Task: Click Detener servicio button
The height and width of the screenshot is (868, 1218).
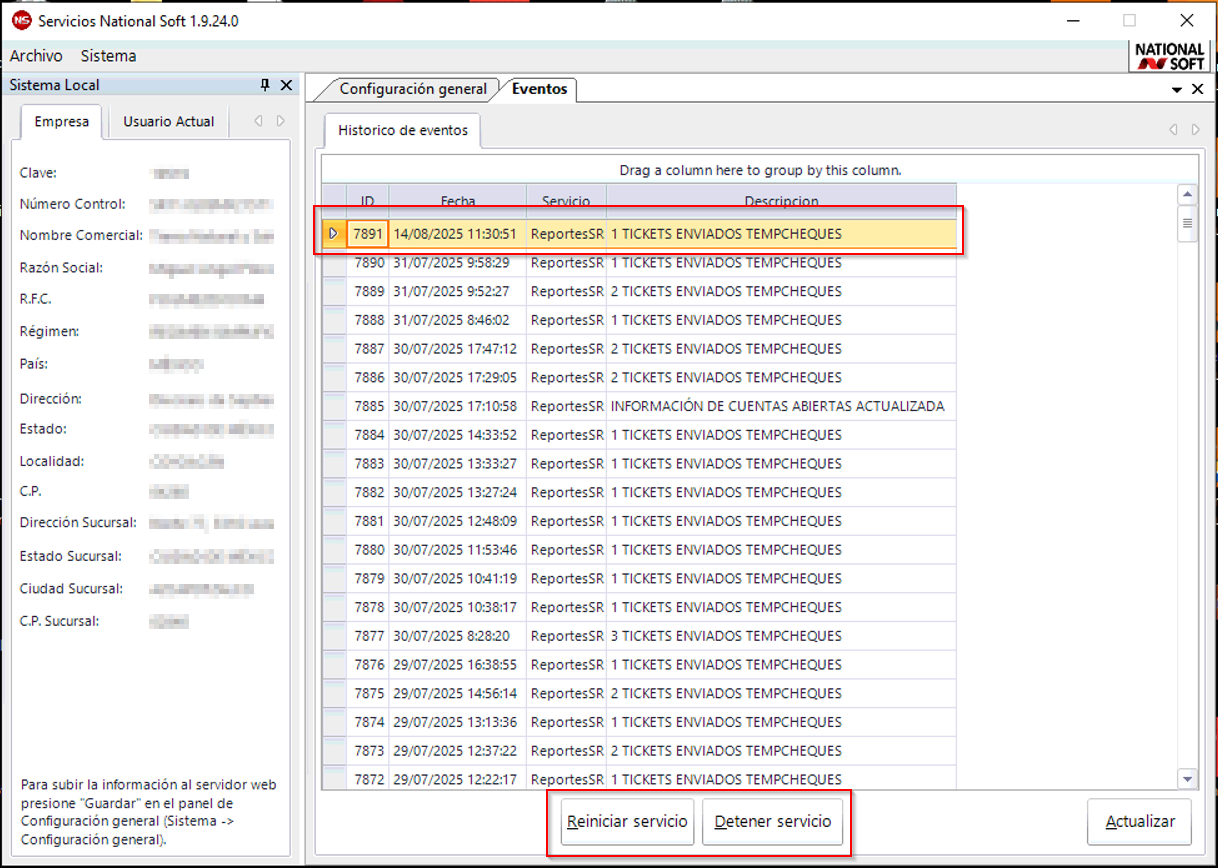Action: click(x=772, y=822)
